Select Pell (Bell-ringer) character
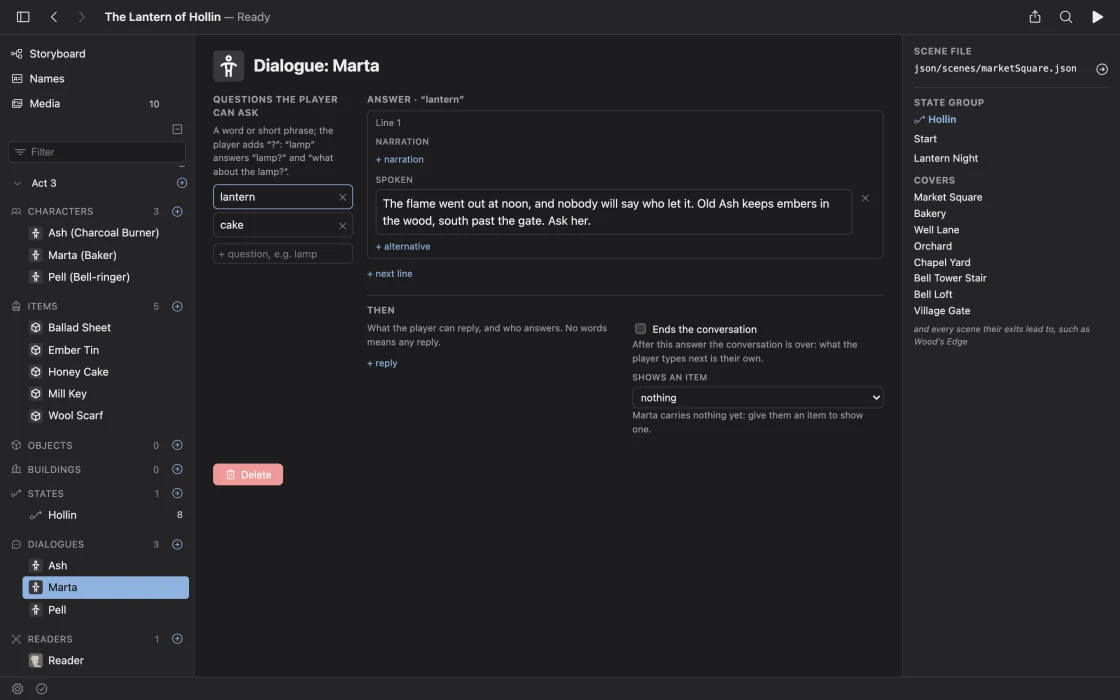Viewport: 1120px width, 700px height. (x=89, y=277)
